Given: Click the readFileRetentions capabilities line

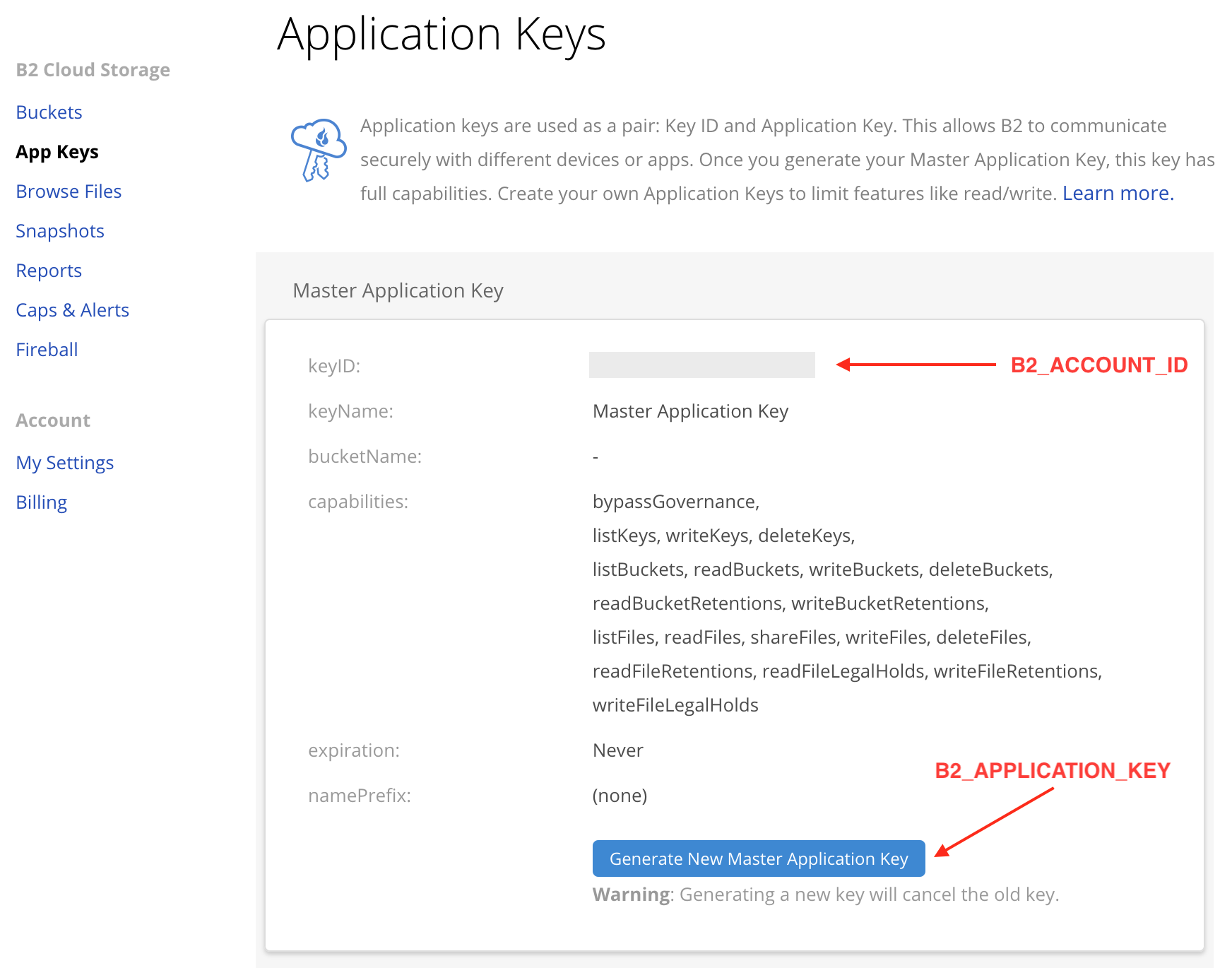Looking at the screenshot, I should [x=847, y=671].
